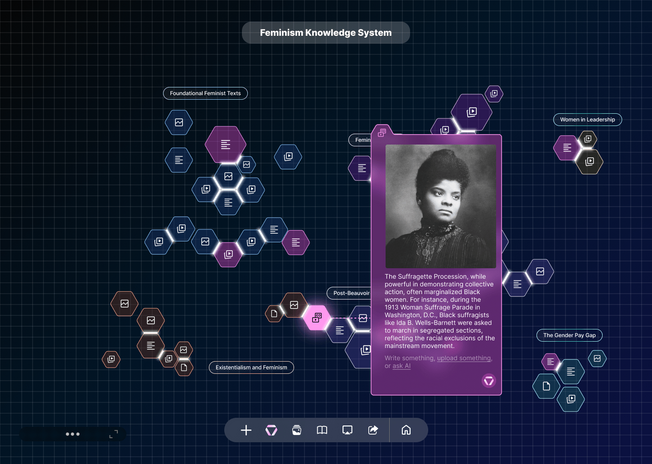Click the card stack icon on the card's tab
Image resolution: width=652 pixels, height=464 pixels.
click(382, 133)
